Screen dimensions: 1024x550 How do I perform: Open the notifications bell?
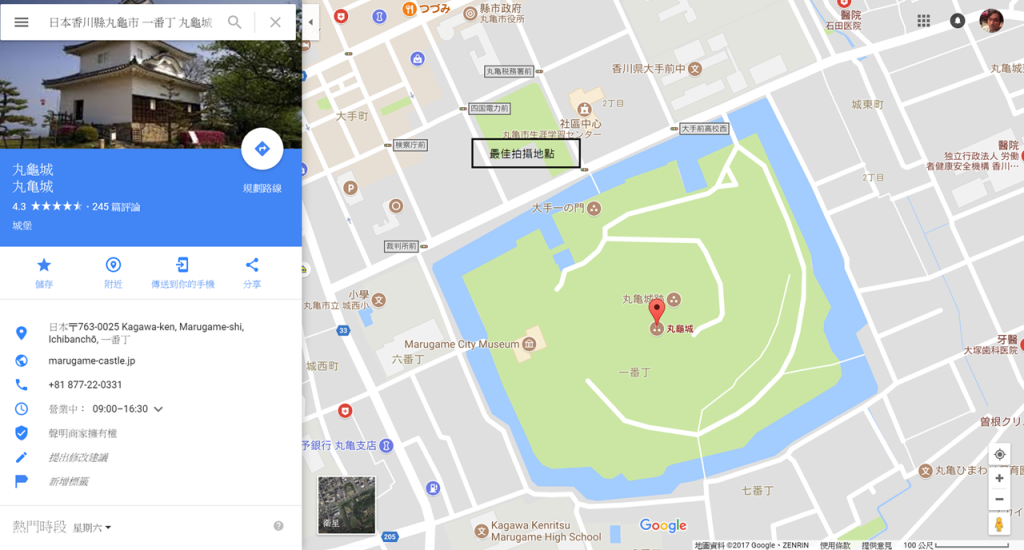point(957,21)
